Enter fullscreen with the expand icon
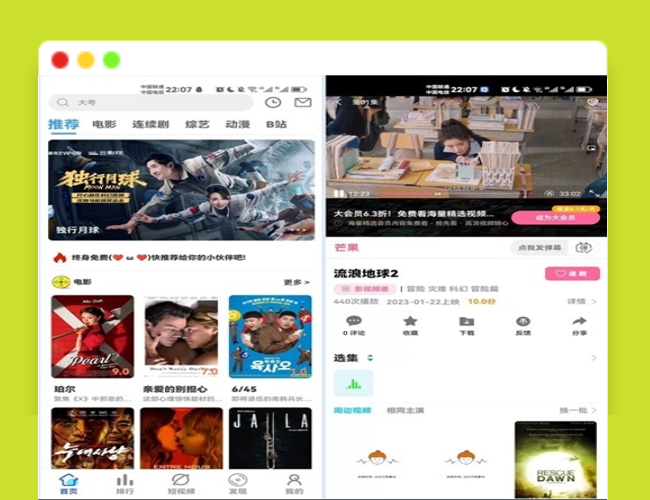The height and width of the screenshot is (500, 650). coord(594,194)
